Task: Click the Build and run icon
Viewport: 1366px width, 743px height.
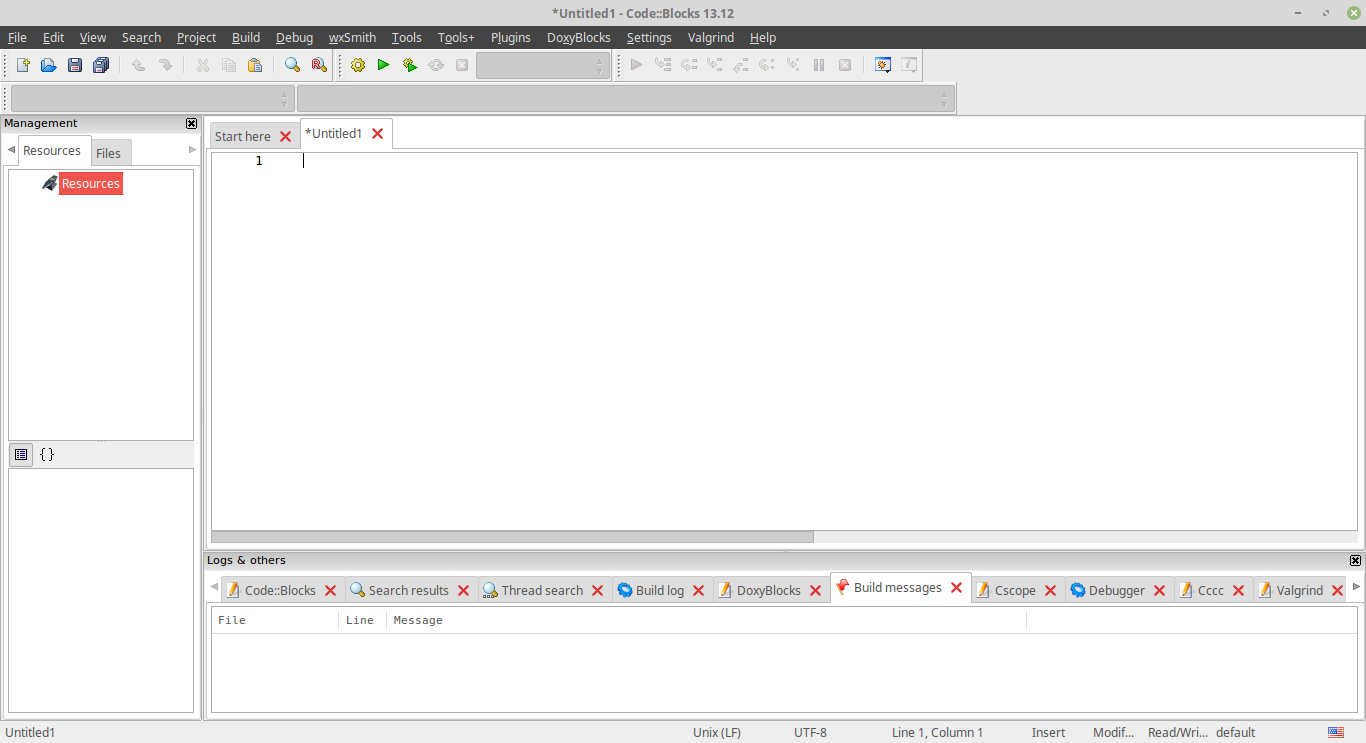Action: click(410, 65)
